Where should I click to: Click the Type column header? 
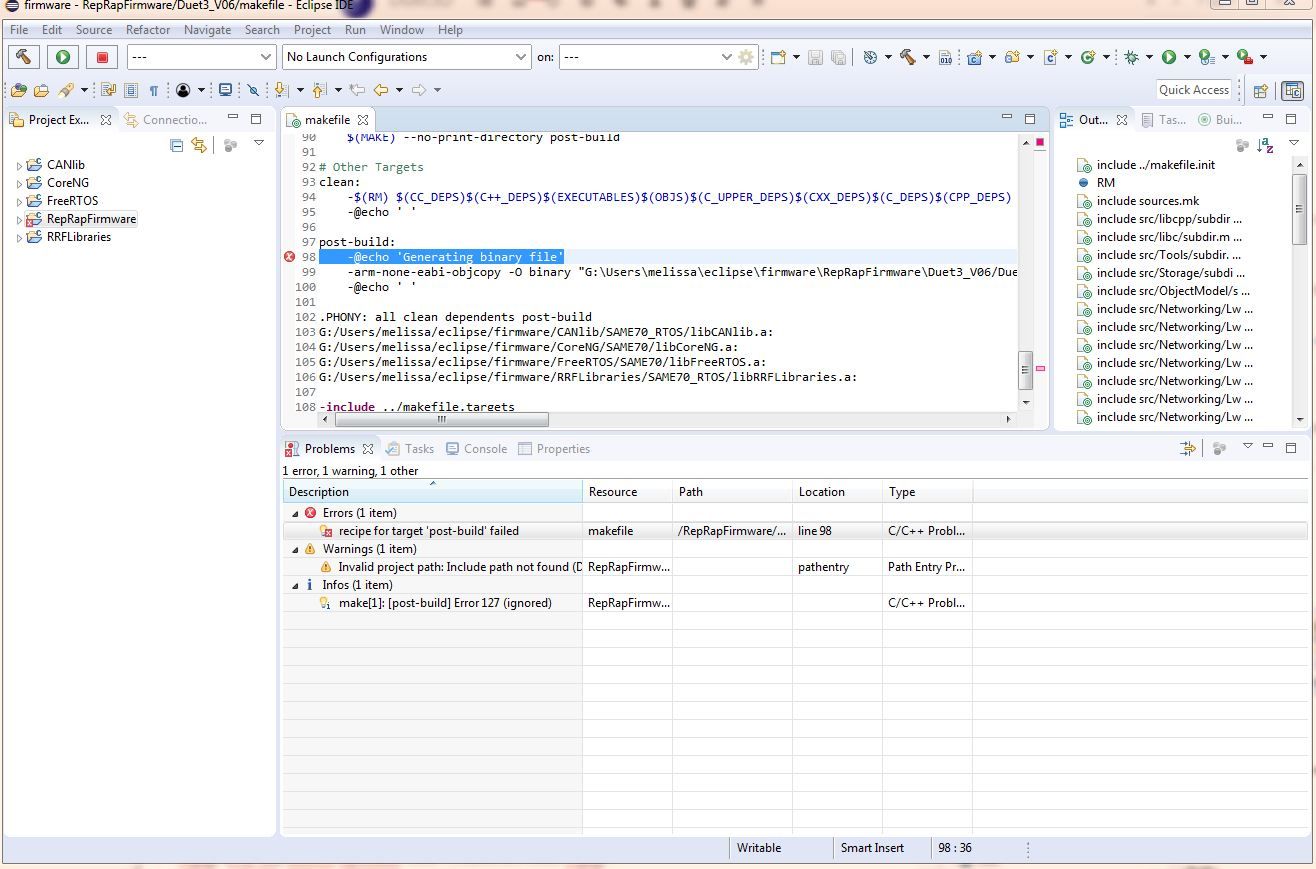click(x=927, y=492)
